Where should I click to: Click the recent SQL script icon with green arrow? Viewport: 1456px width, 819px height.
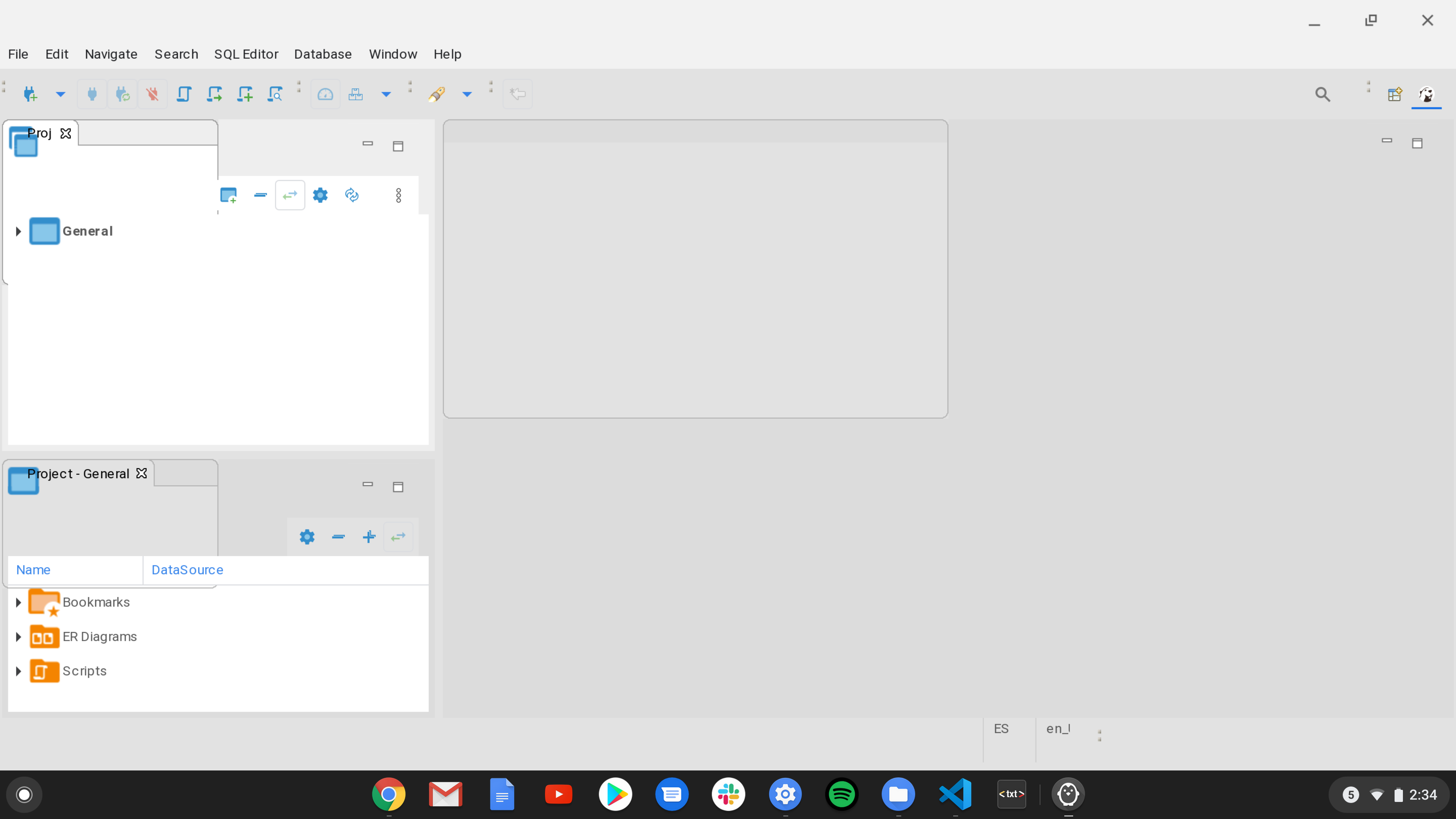pos(214,94)
